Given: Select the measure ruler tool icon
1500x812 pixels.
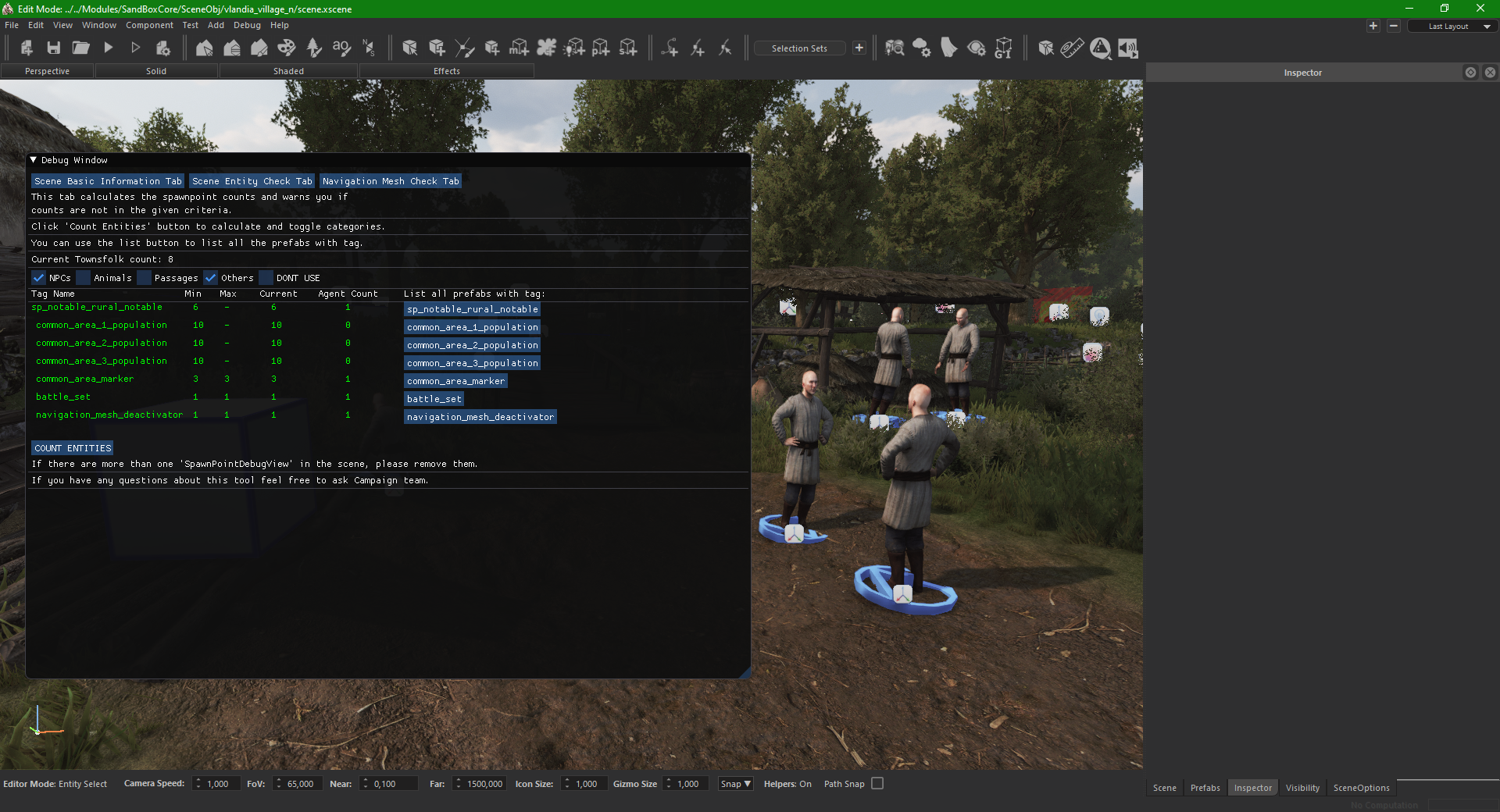Looking at the screenshot, I should coord(1073,48).
